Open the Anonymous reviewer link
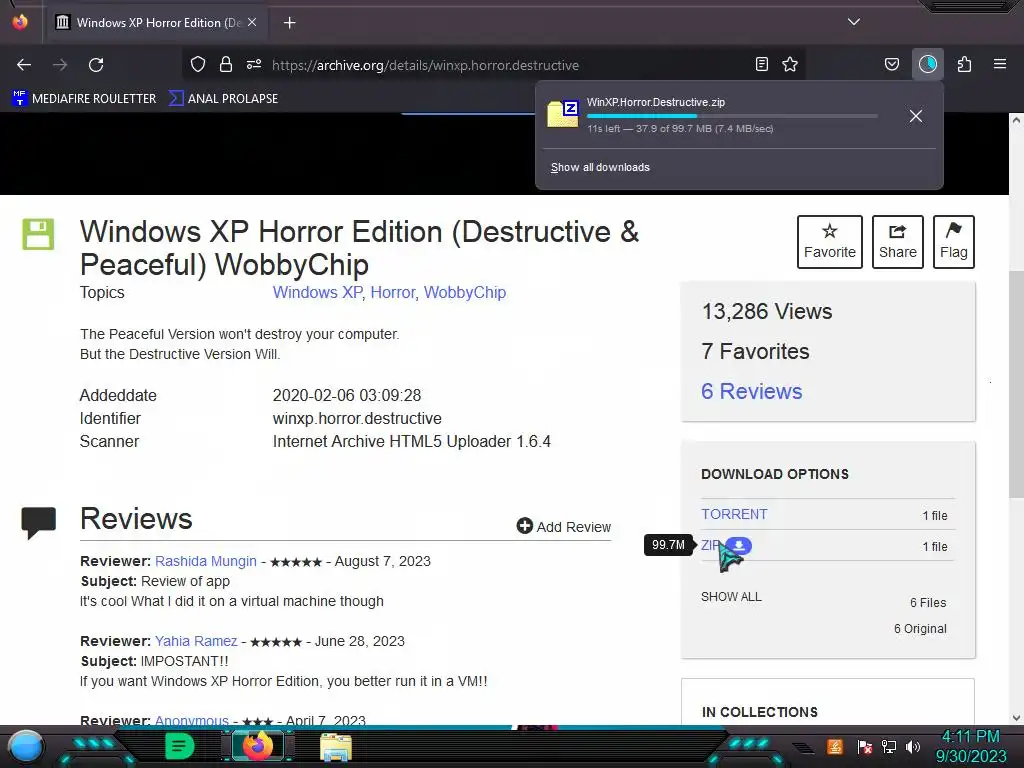Viewport: 1024px width, 768px height. [x=191, y=720]
